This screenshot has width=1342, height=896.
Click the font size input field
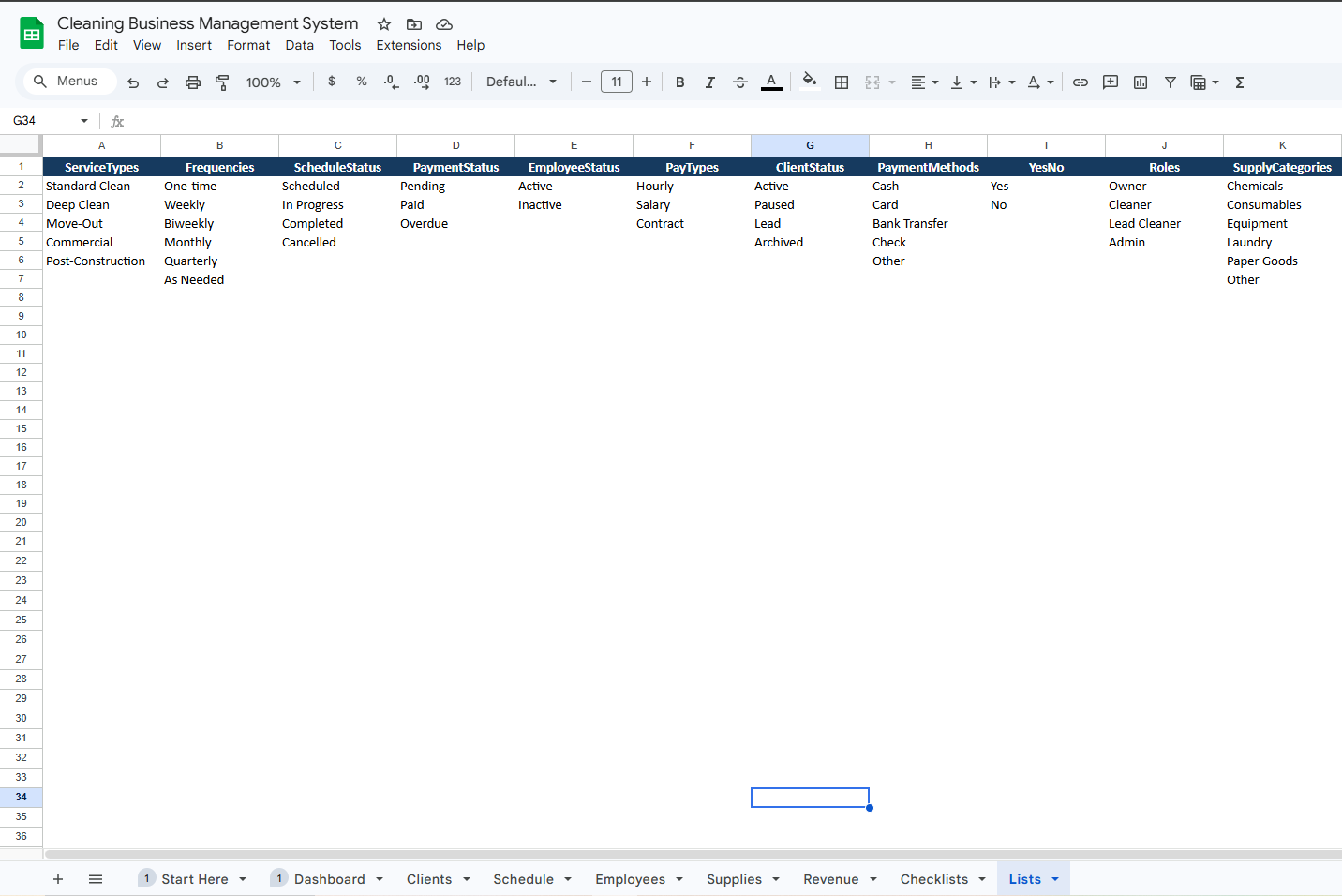click(x=617, y=82)
